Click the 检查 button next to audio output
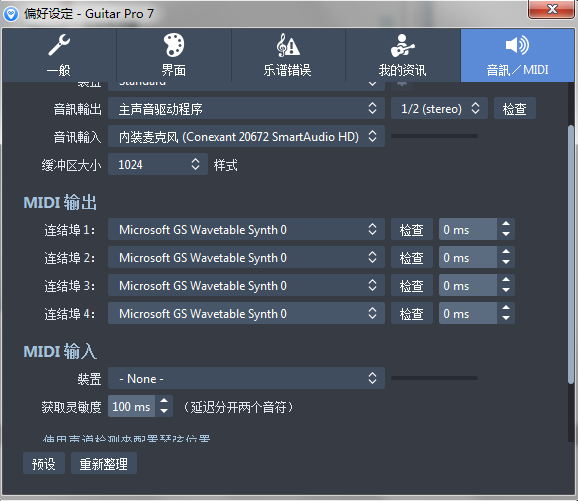578x501 pixels. [x=515, y=108]
